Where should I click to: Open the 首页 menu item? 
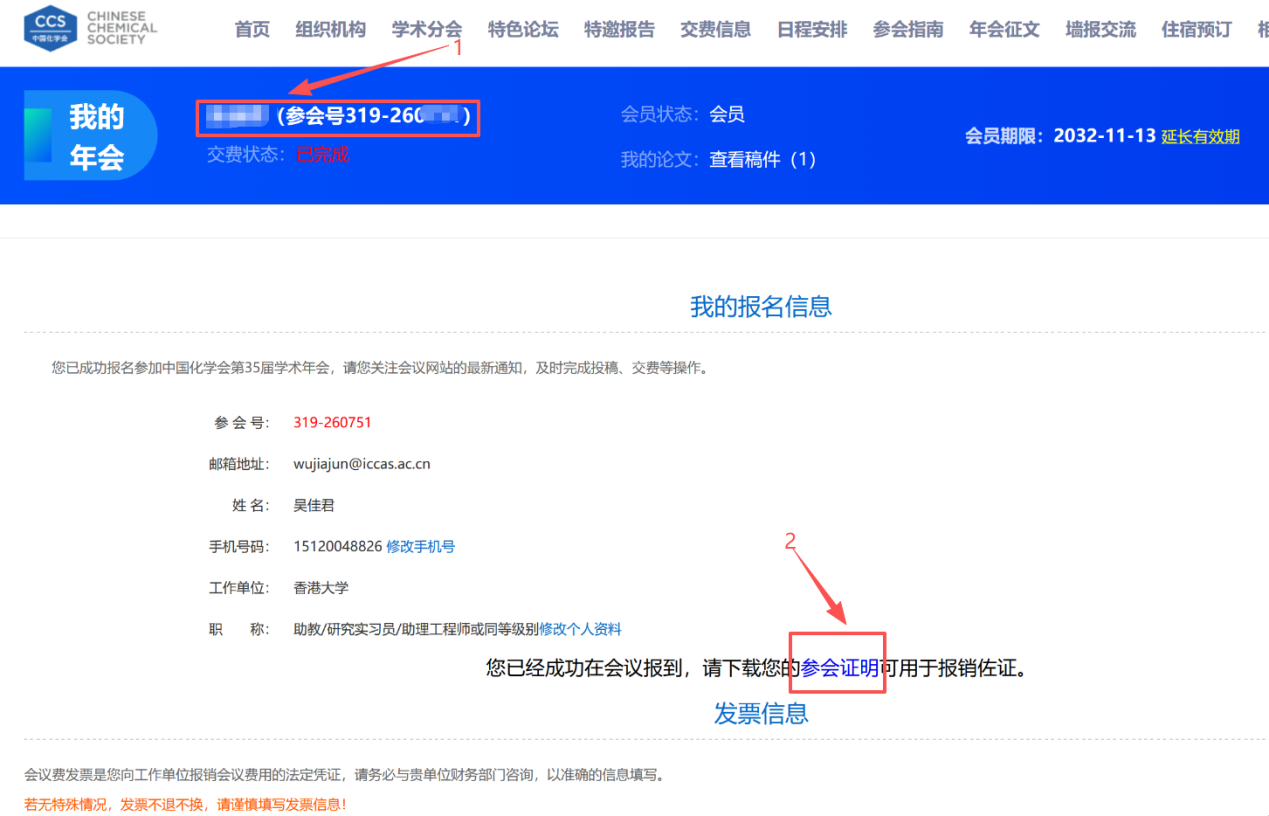click(252, 30)
